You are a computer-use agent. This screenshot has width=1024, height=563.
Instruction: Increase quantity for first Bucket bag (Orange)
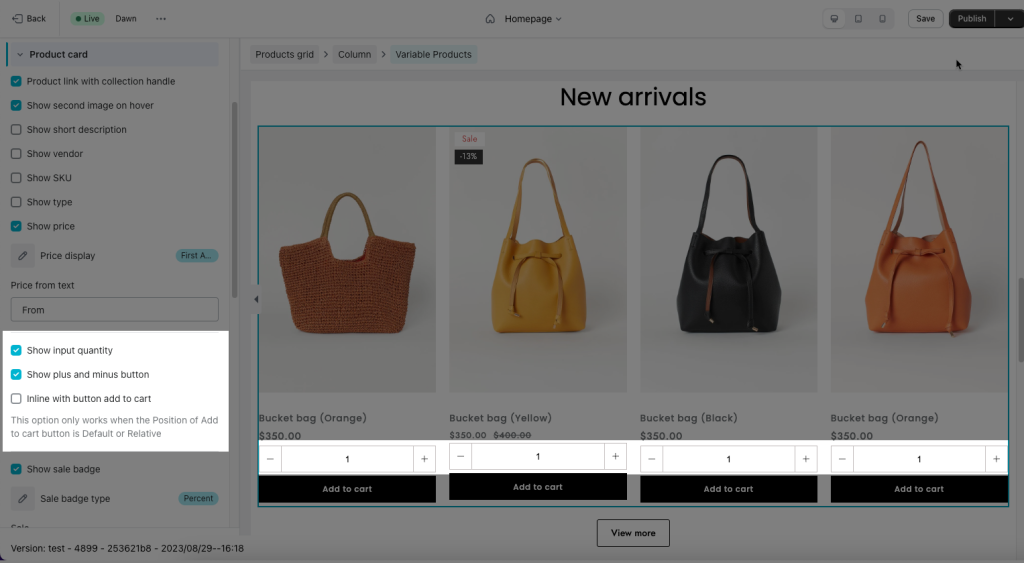tap(424, 459)
